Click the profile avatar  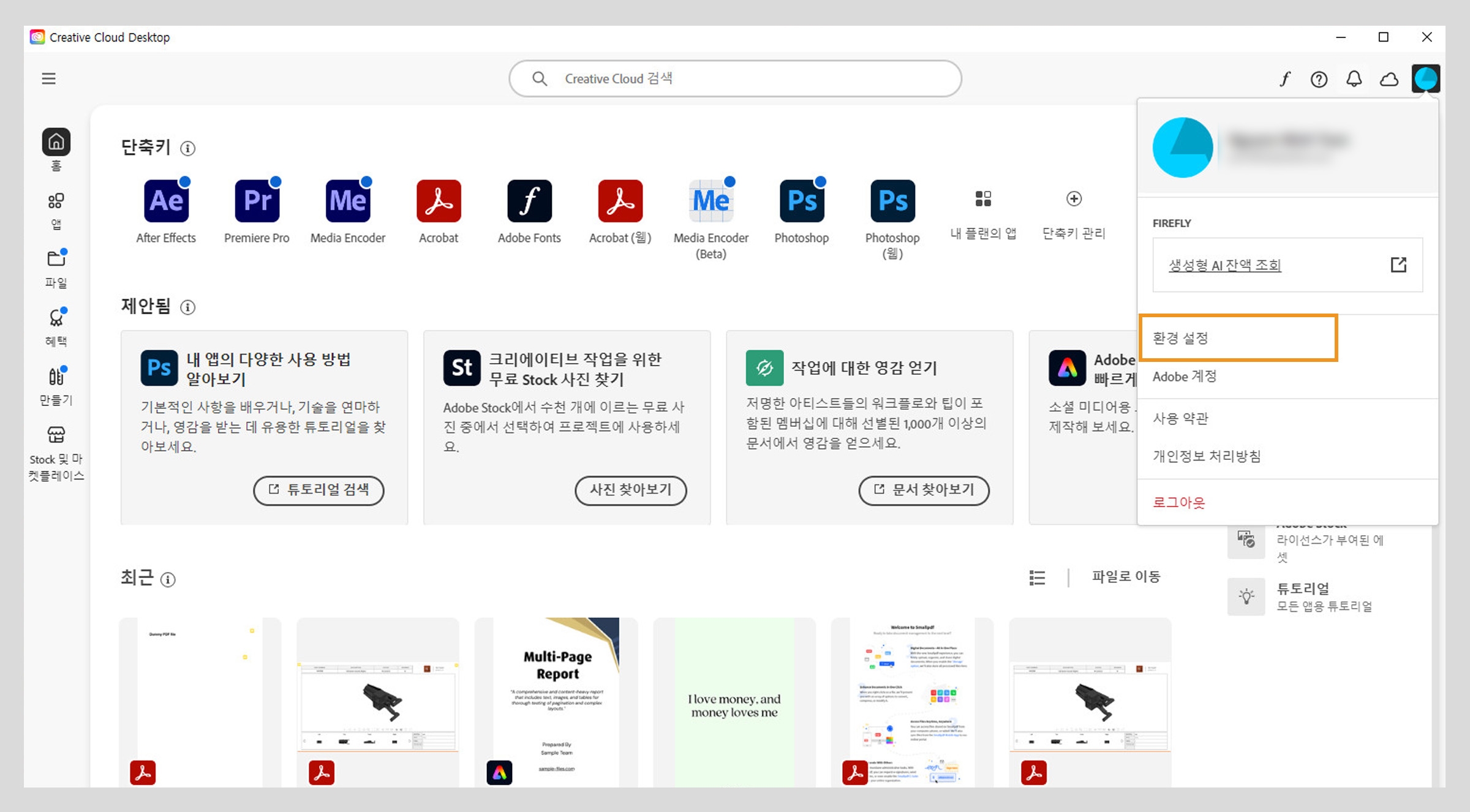pyautogui.click(x=1426, y=78)
